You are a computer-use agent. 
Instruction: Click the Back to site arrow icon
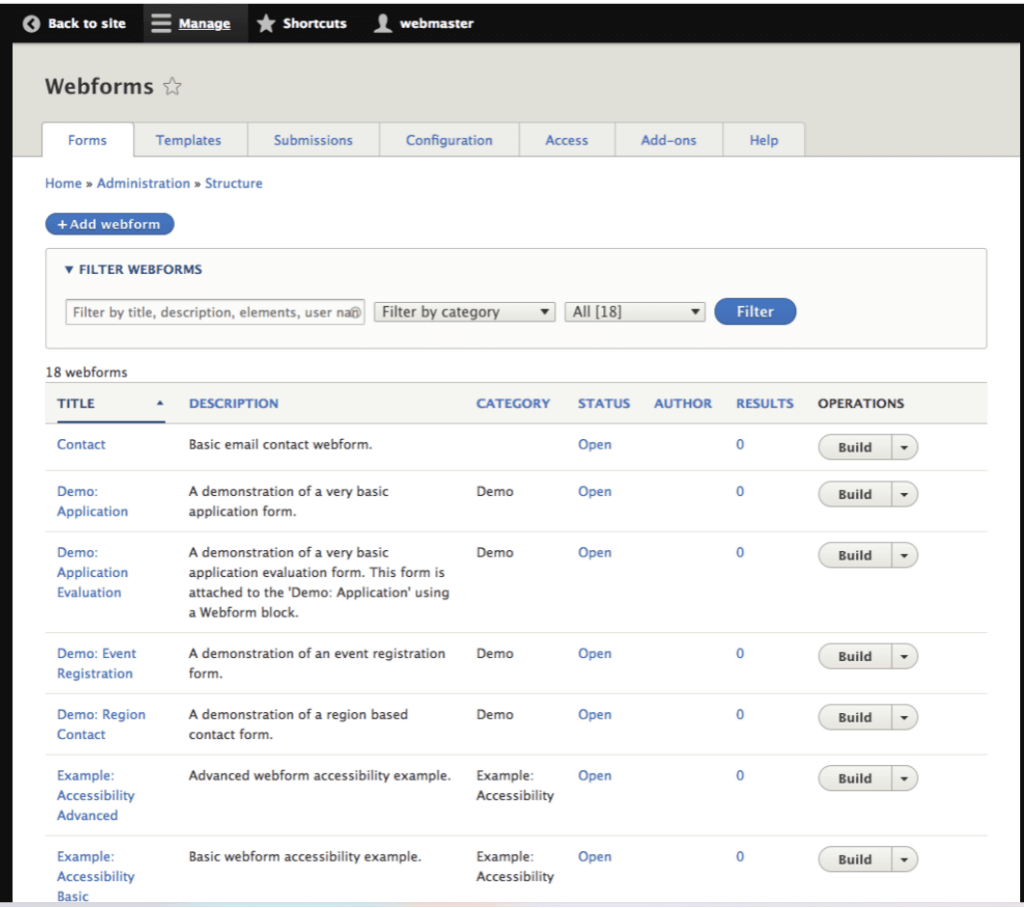tap(30, 22)
